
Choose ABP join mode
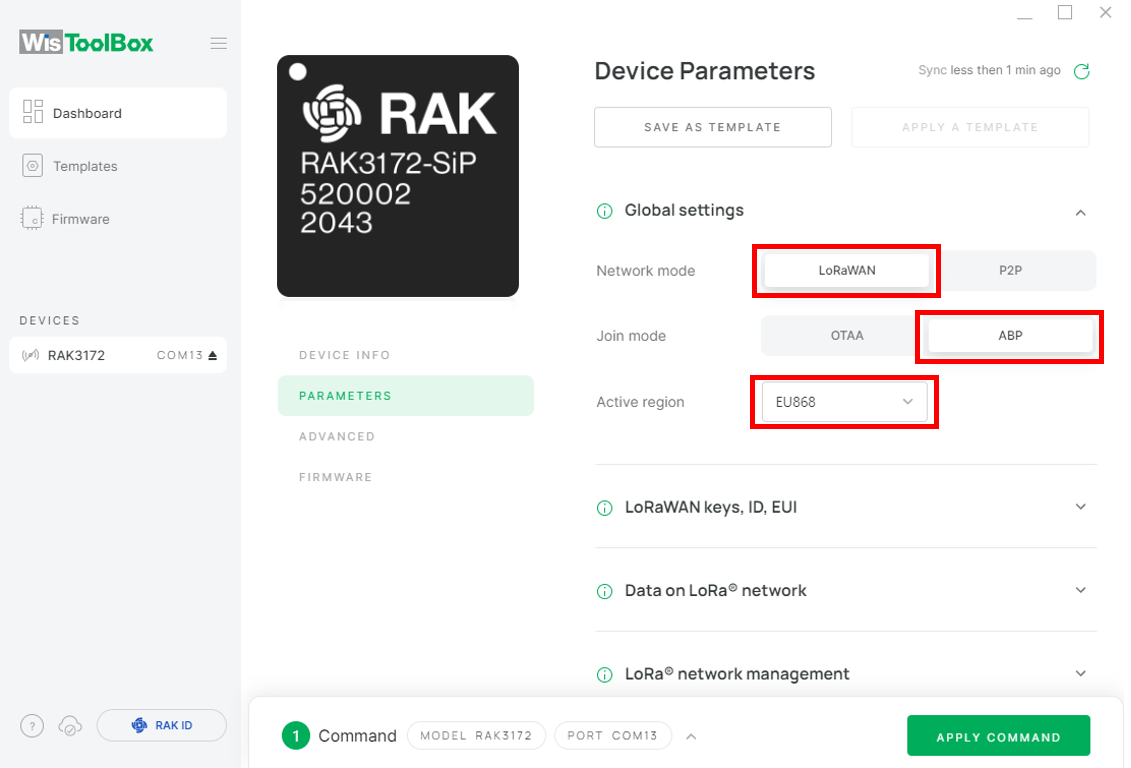pyautogui.click(x=1011, y=335)
